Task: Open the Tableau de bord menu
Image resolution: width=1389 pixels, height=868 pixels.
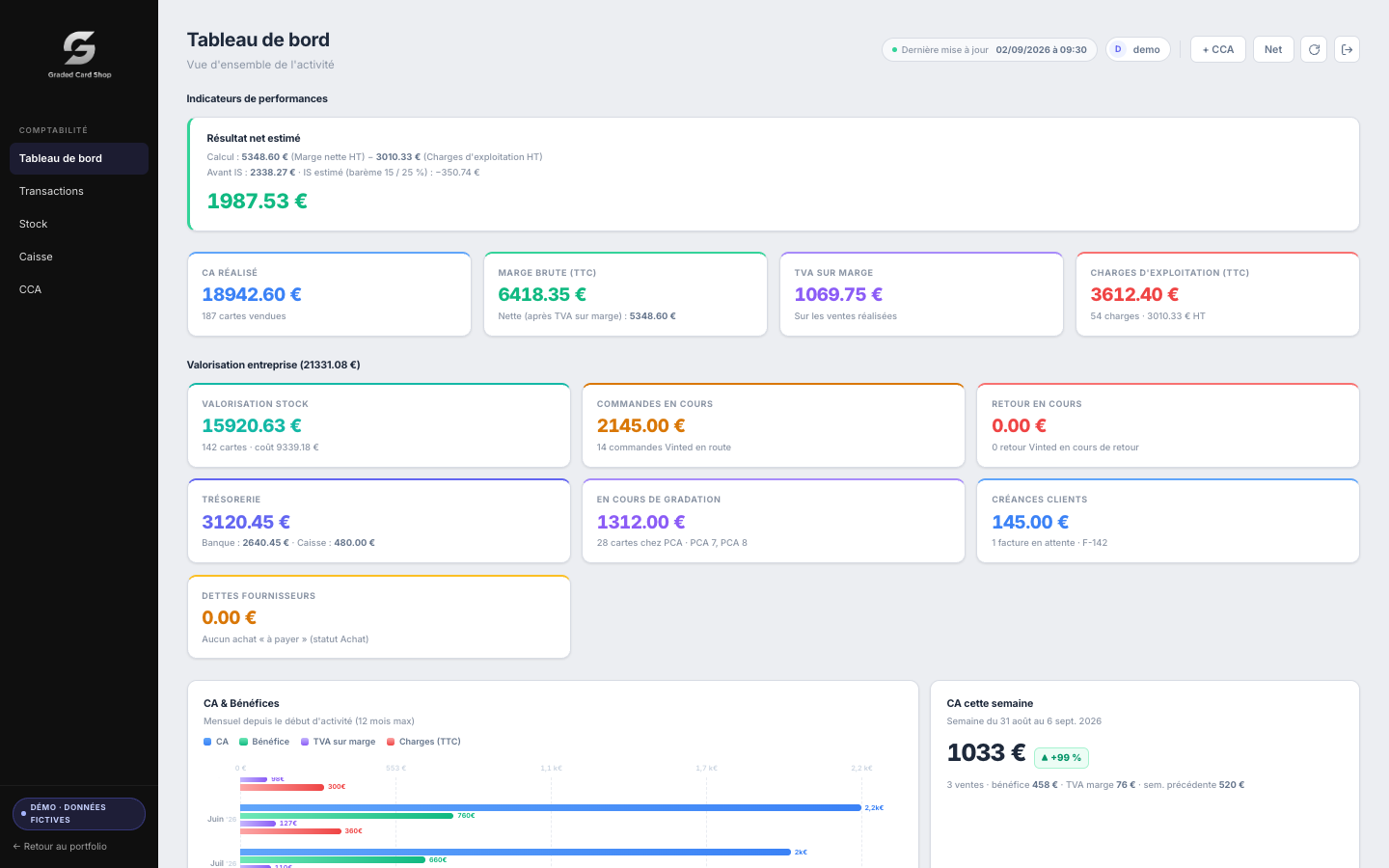Action: [79, 158]
